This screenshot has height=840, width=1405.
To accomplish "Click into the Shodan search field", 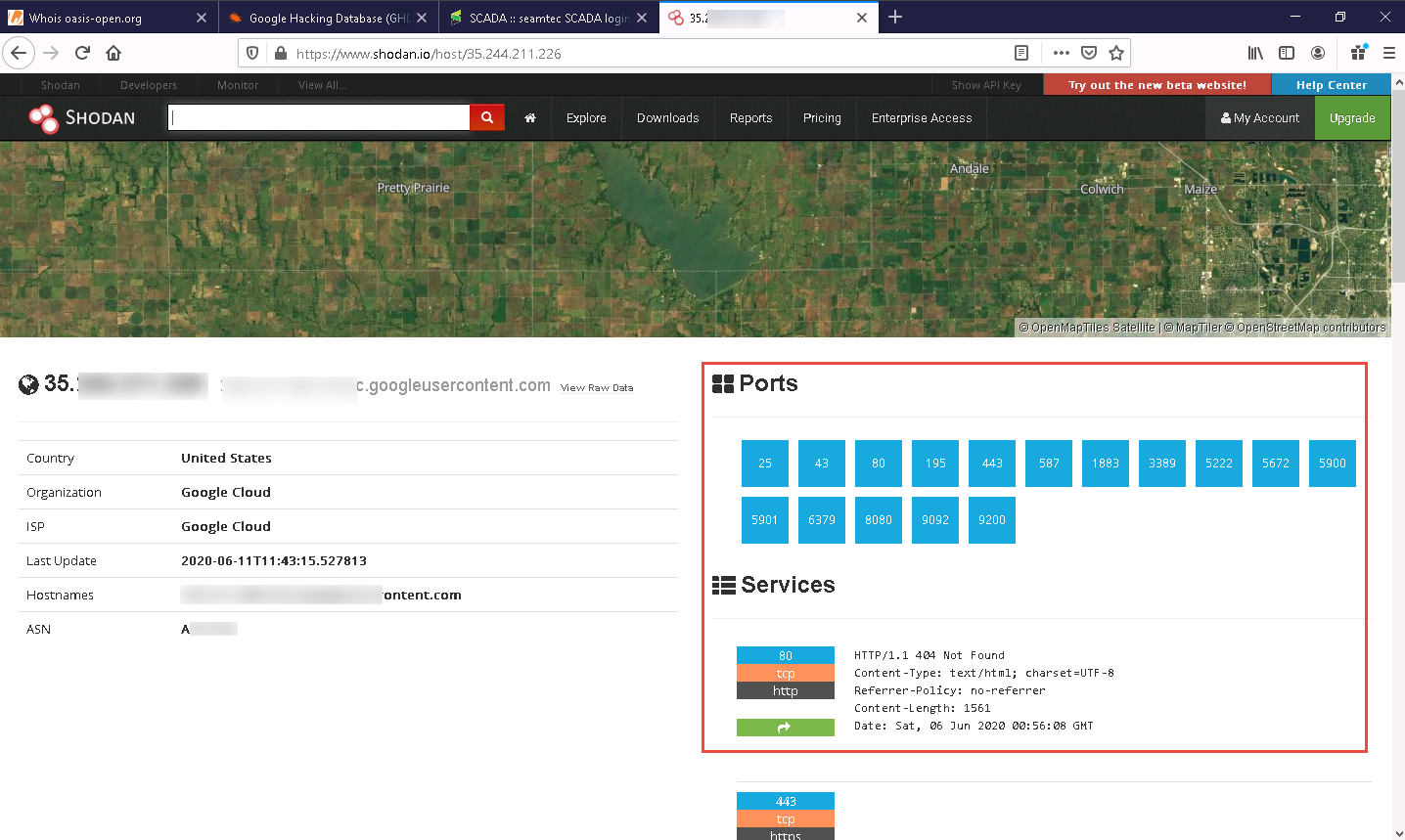I will 319,117.
